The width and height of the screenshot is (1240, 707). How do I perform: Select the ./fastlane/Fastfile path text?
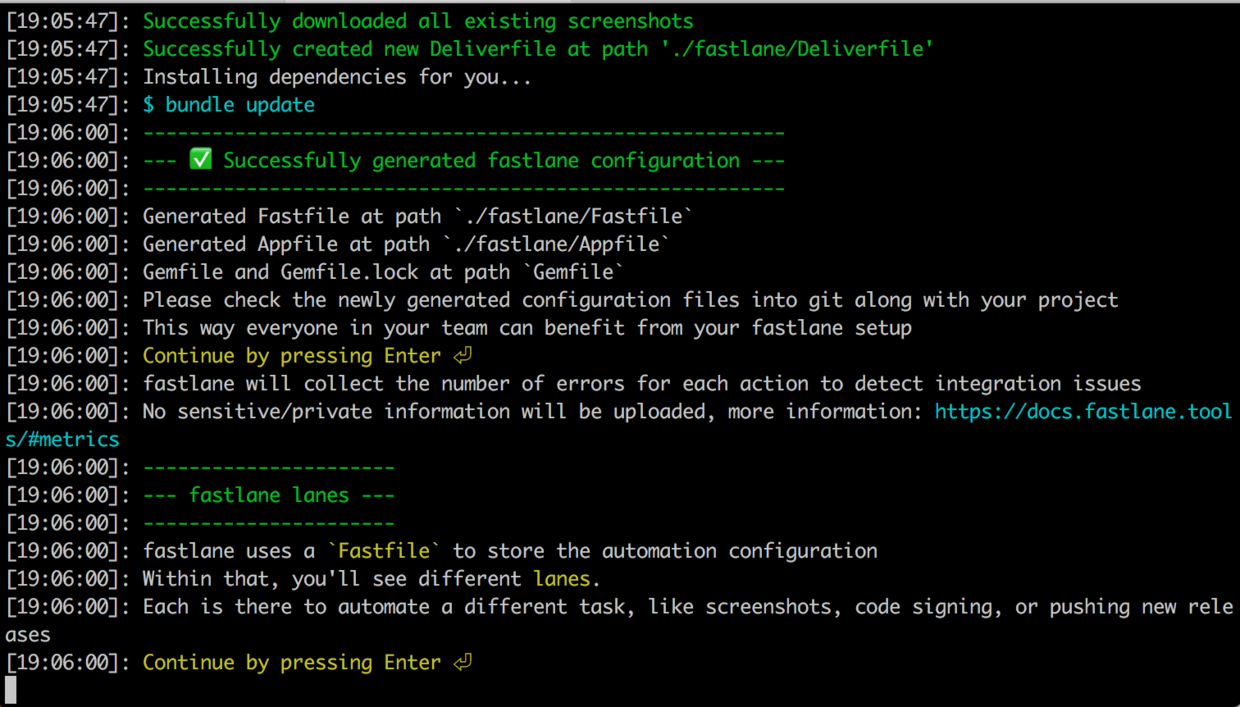573,216
